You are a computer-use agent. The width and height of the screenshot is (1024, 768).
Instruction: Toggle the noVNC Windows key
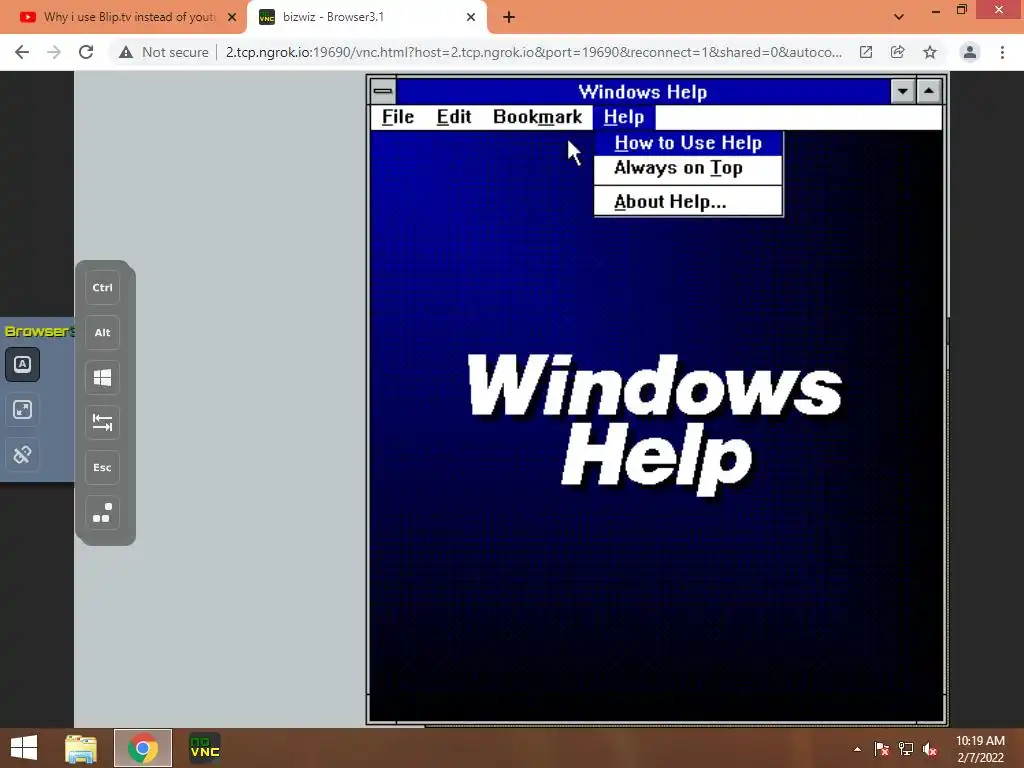(103, 377)
